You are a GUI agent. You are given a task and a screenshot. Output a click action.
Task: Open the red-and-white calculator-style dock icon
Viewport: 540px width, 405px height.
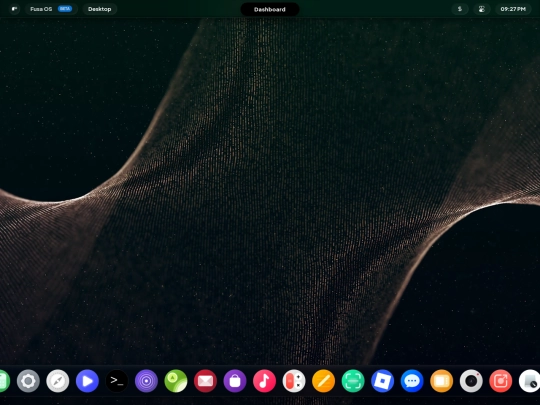pyautogui.click(x=294, y=381)
